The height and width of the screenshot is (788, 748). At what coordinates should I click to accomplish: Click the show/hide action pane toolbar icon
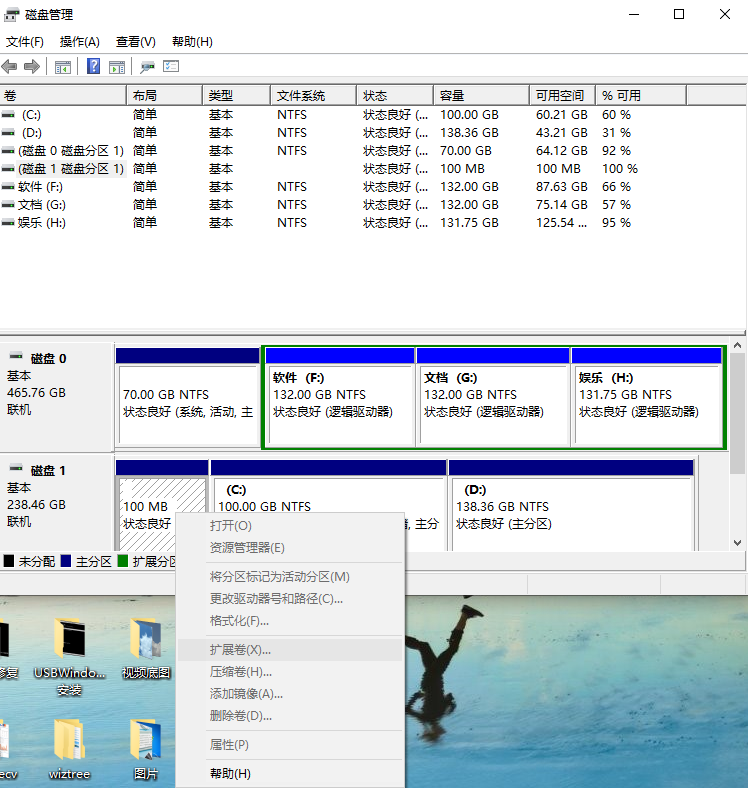[117, 67]
